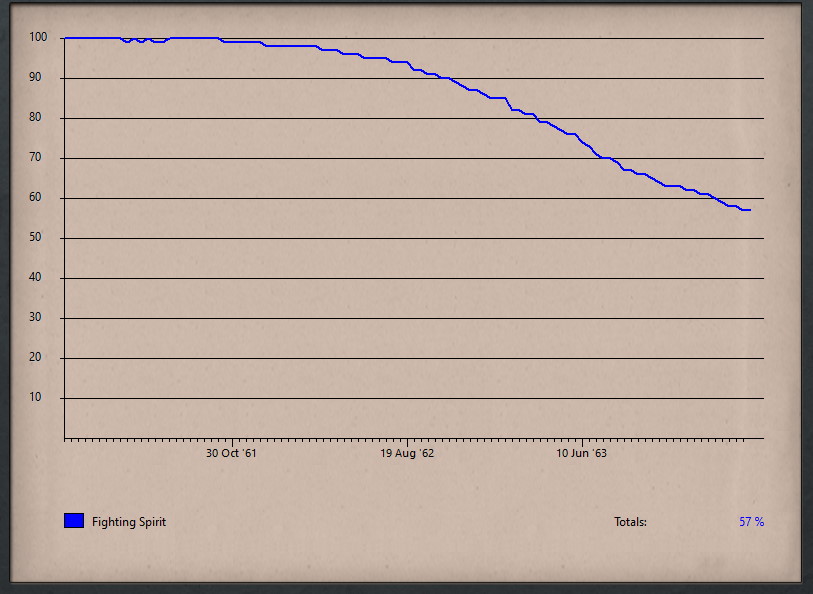Click the 57 % totals value
The height and width of the screenshot is (594, 813).
751,522
